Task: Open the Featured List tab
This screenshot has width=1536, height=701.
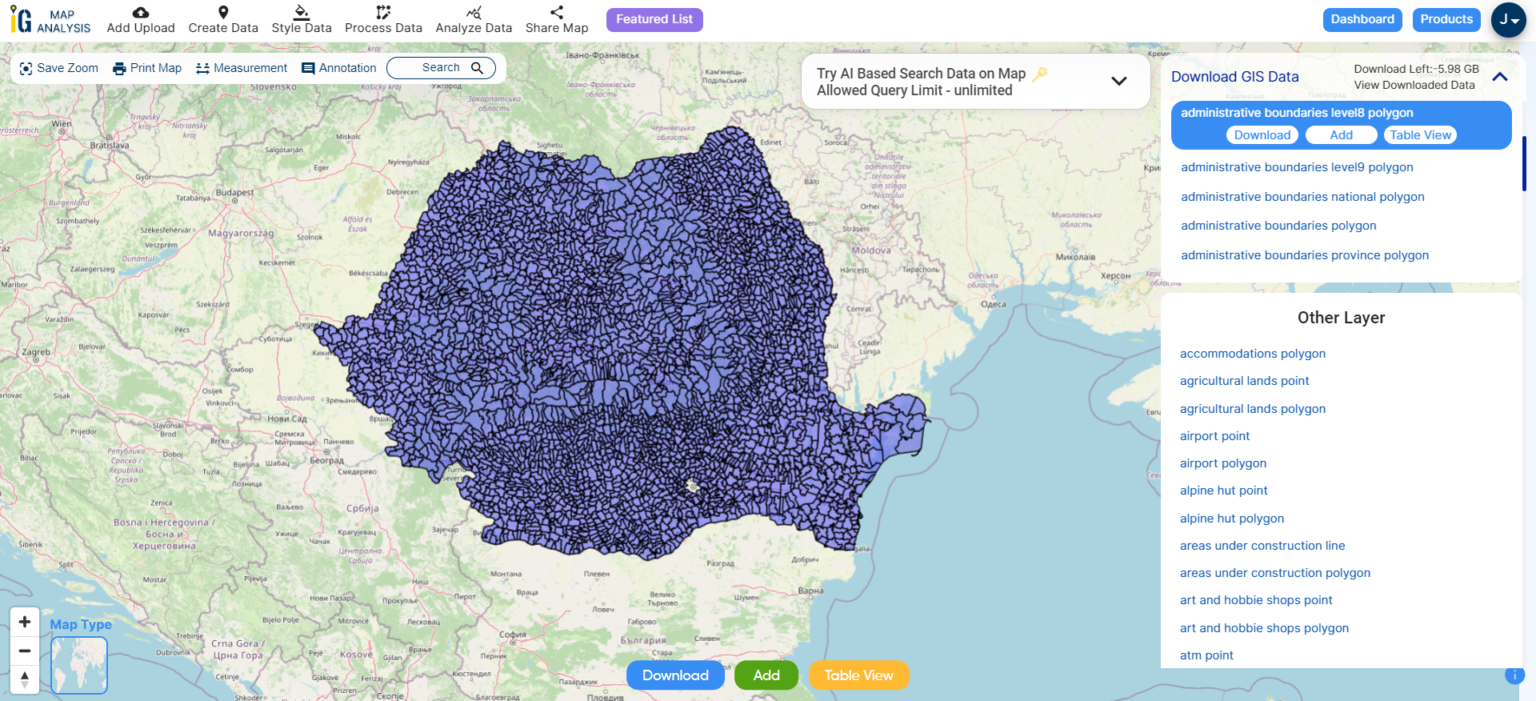Action: point(654,19)
